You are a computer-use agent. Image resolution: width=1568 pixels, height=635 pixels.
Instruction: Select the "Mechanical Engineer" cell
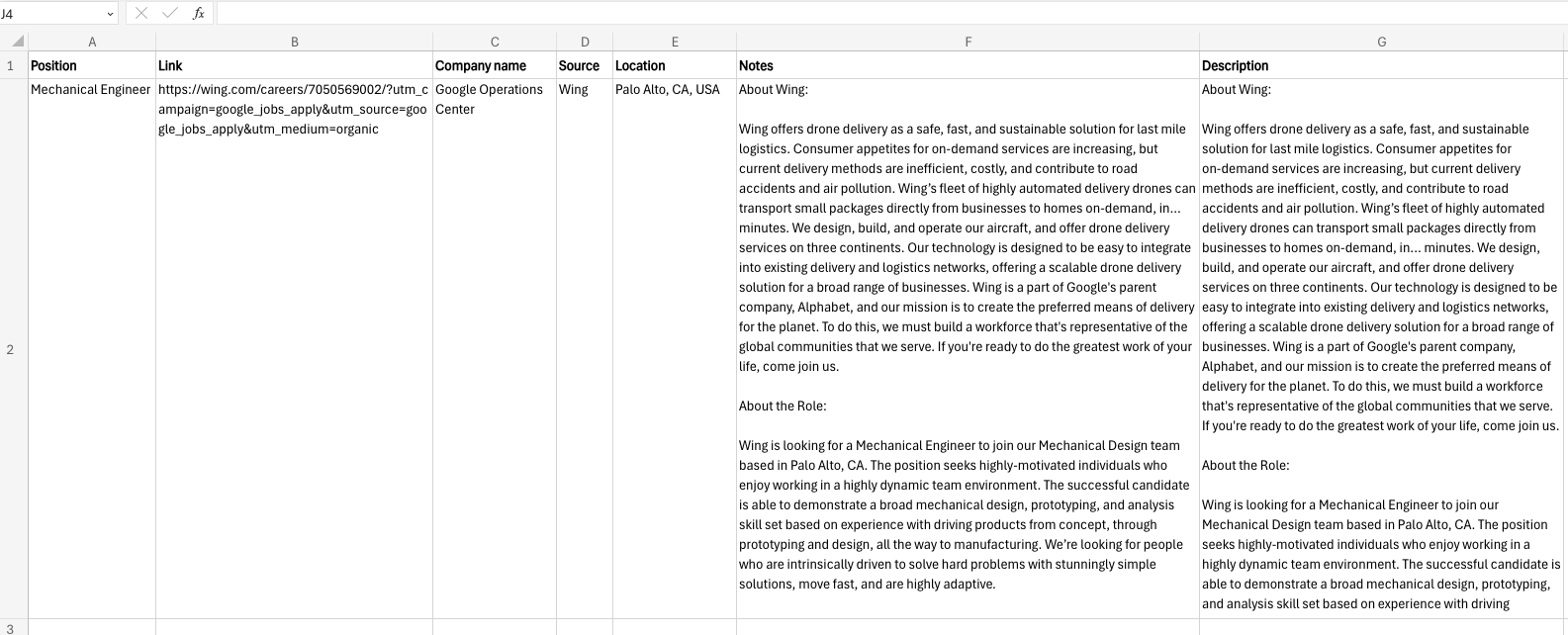[92, 349]
